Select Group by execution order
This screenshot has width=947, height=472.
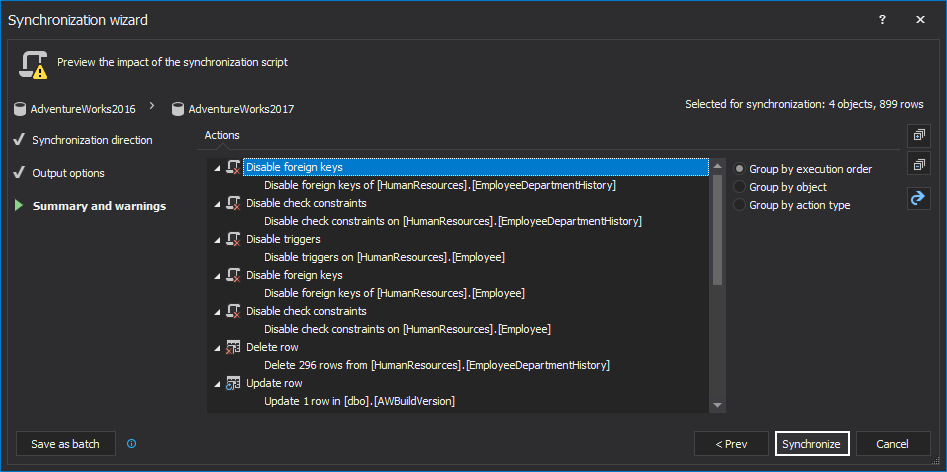point(740,169)
